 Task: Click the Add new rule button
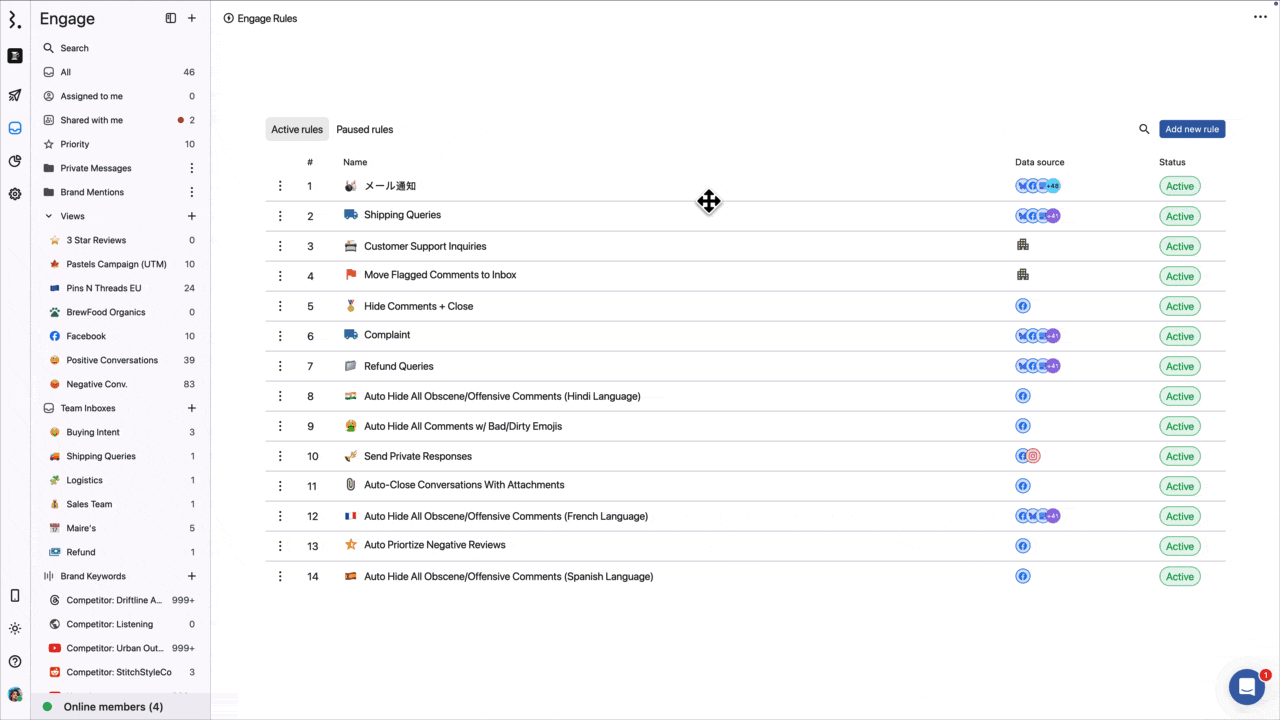point(1191,129)
